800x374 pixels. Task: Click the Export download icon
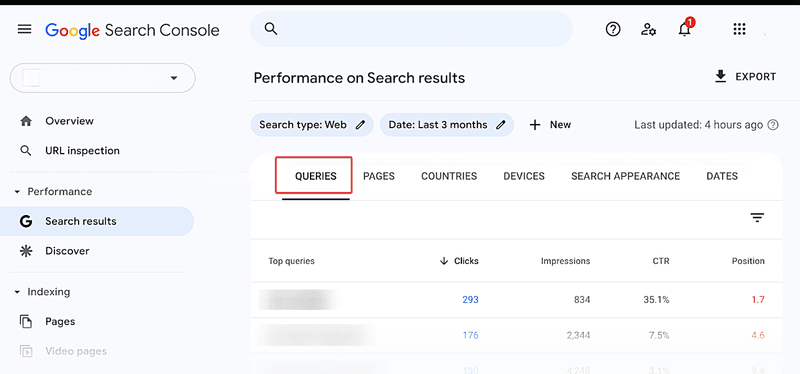click(x=720, y=77)
